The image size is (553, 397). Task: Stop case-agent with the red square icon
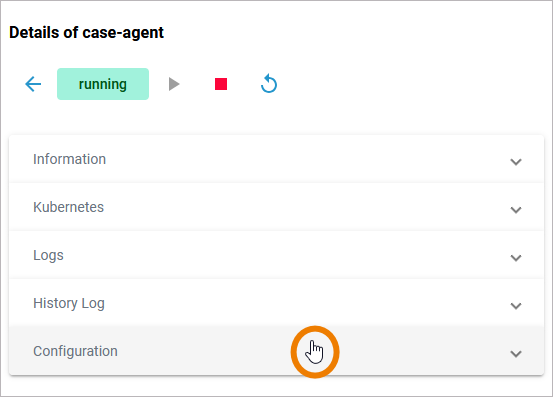[x=221, y=84]
